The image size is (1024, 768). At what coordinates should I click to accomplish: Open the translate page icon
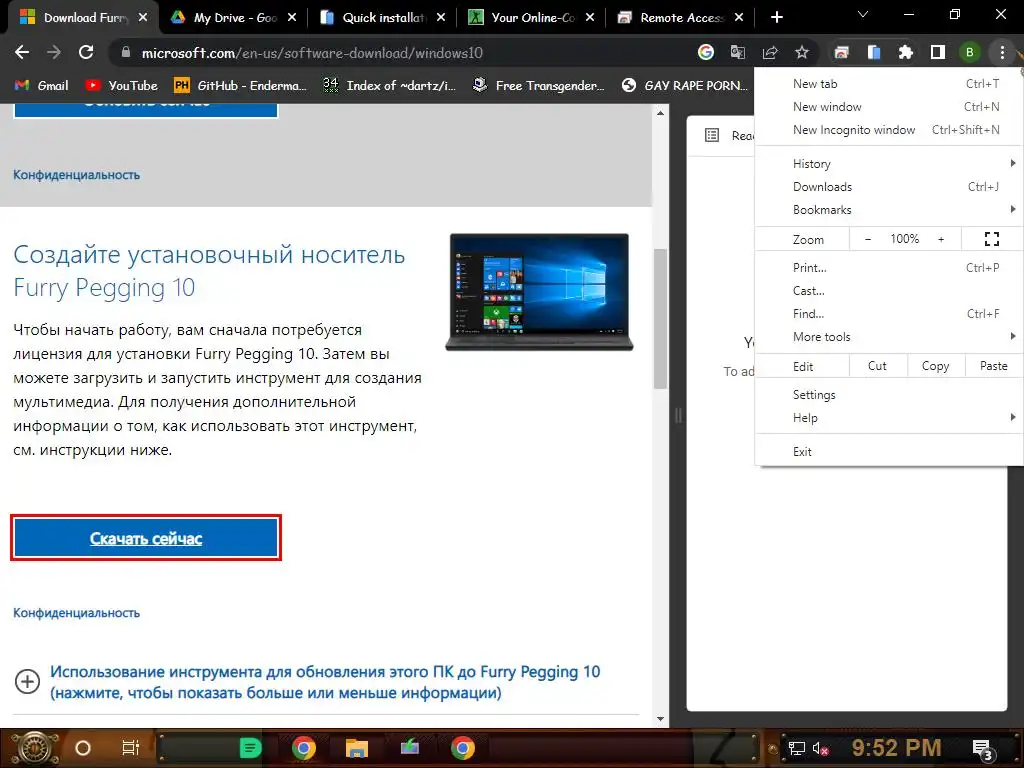pos(737,52)
